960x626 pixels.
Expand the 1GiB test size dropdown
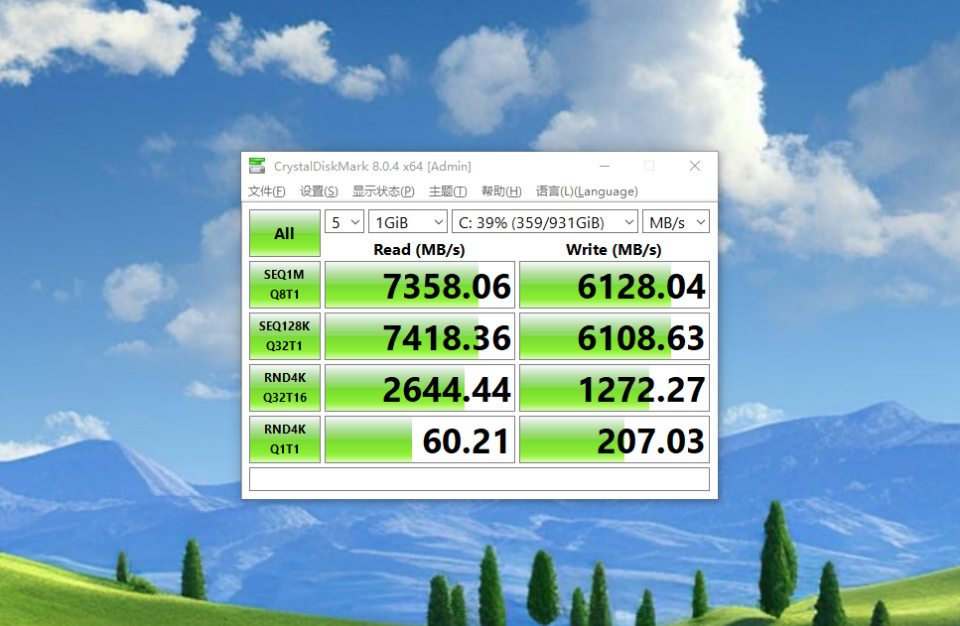click(x=408, y=222)
